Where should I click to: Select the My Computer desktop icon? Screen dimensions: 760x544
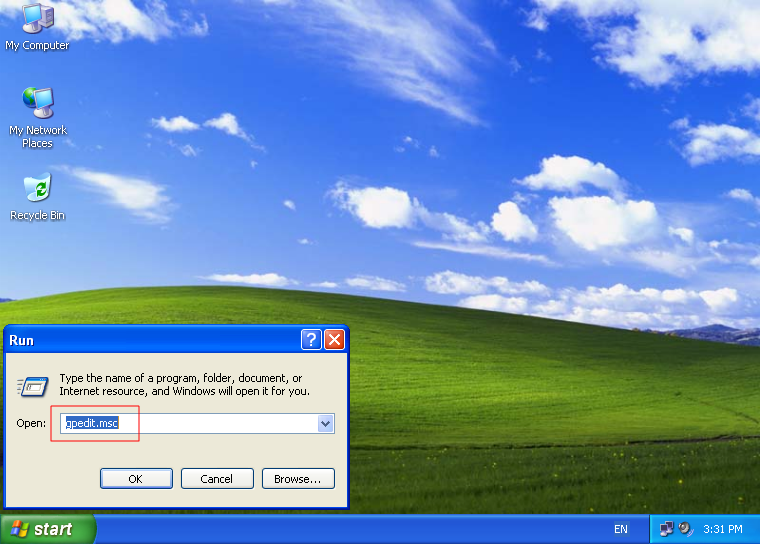point(37,20)
